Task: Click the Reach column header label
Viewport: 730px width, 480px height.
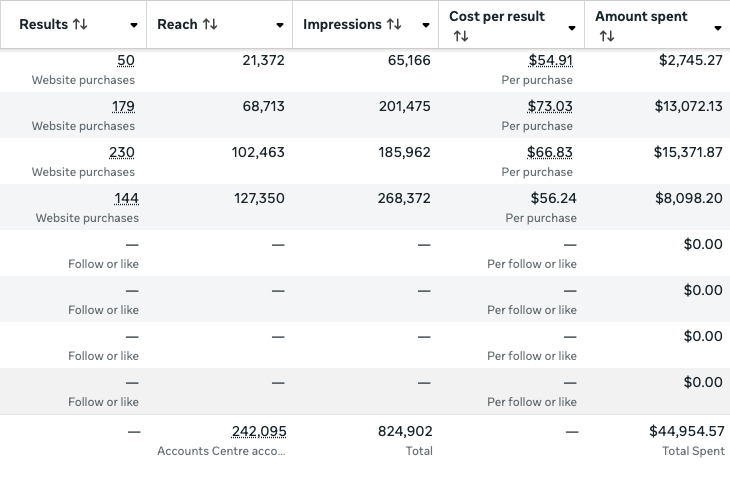Action: point(177,24)
